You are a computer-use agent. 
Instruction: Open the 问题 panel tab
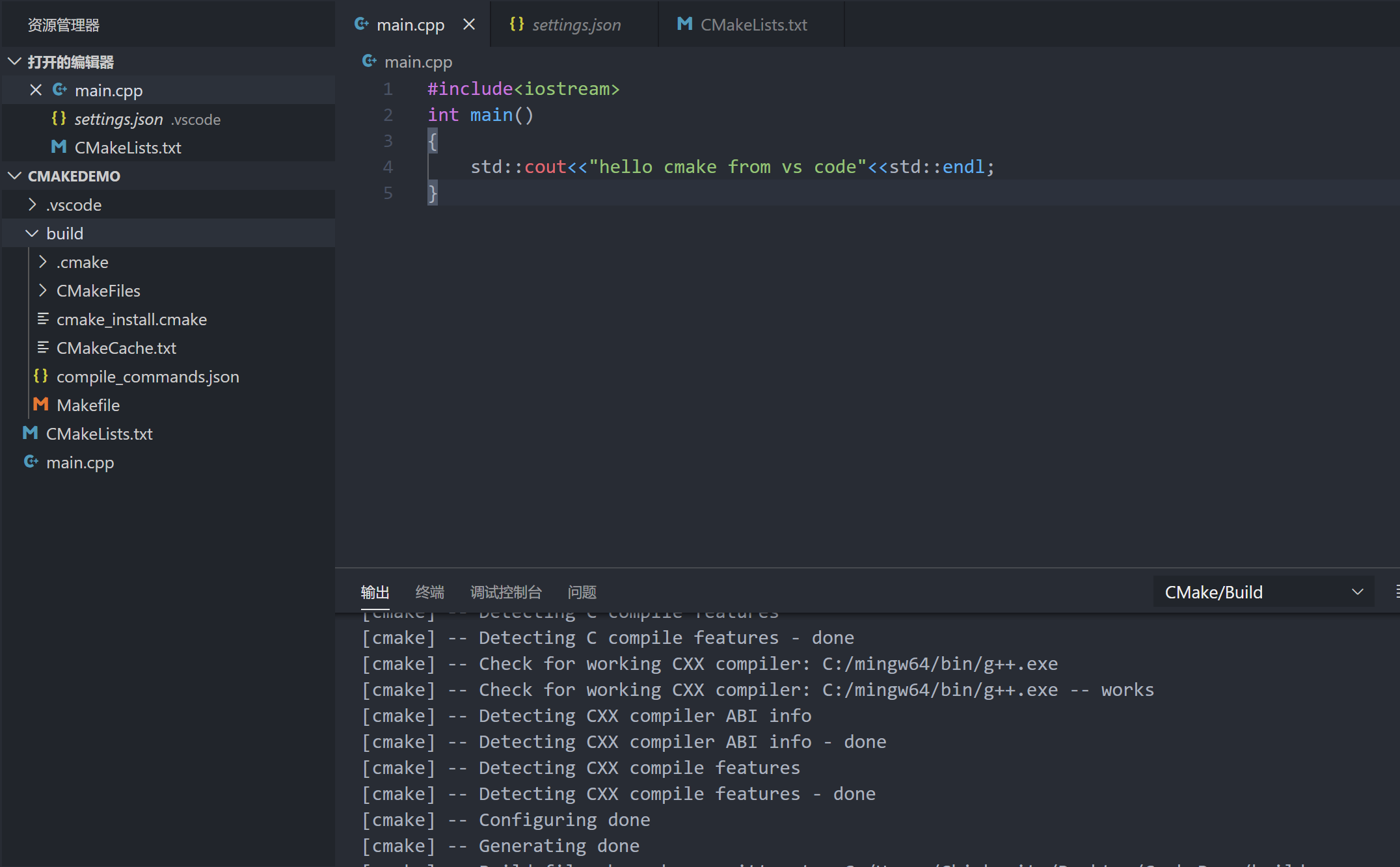pyautogui.click(x=582, y=592)
